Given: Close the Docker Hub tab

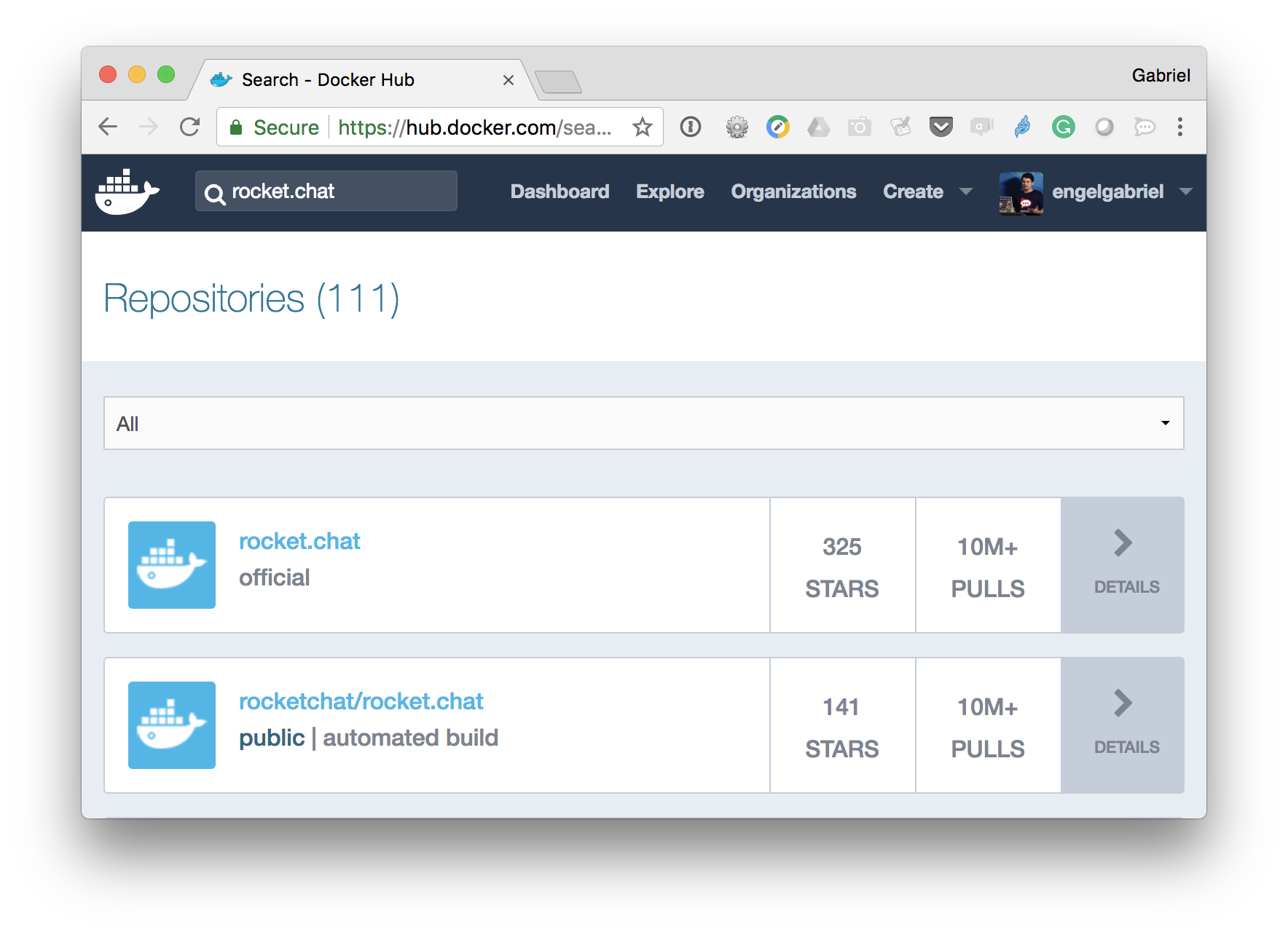Looking at the screenshot, I should point(508,80).
